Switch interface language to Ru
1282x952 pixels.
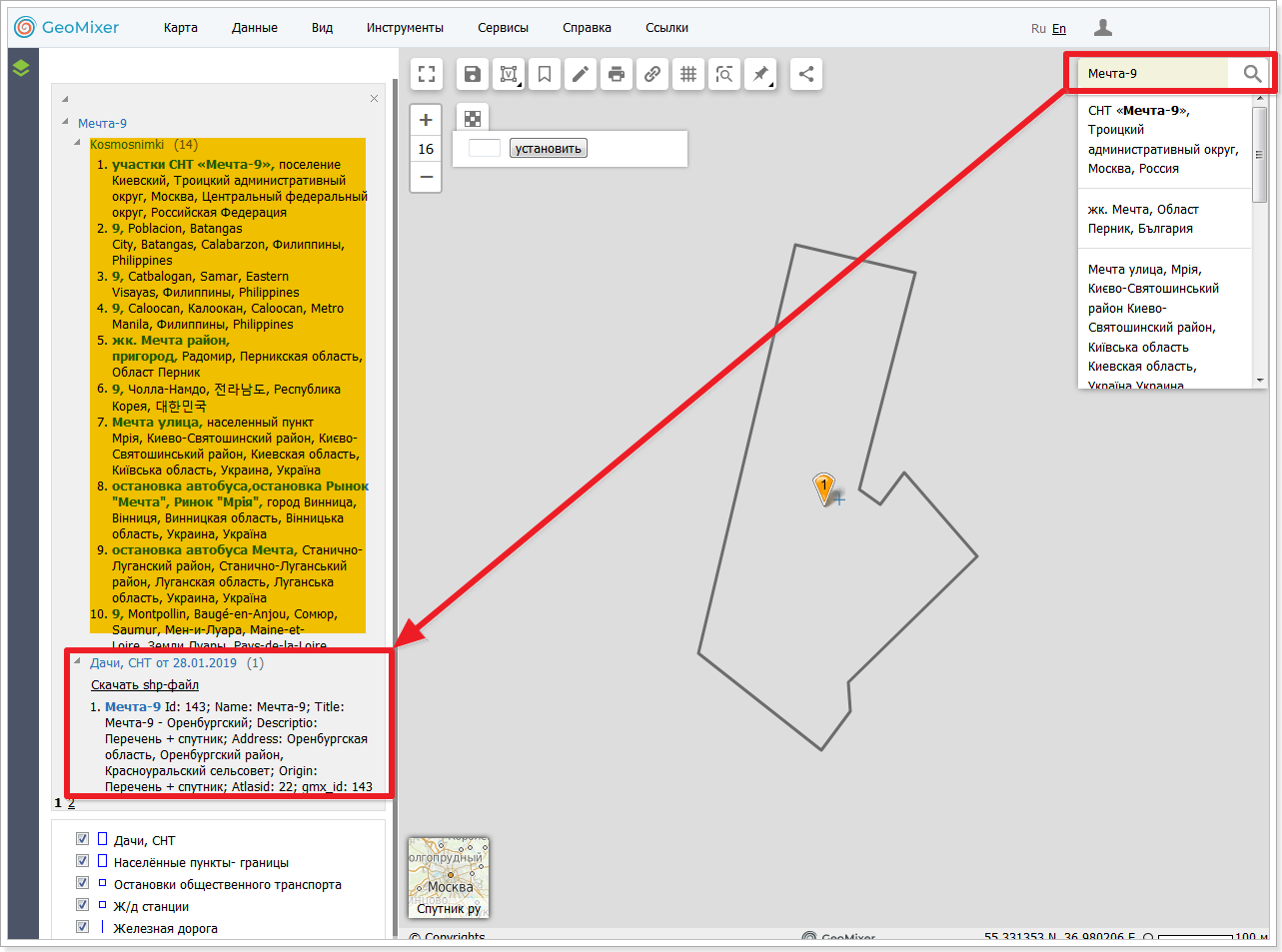click(1038, 29)
